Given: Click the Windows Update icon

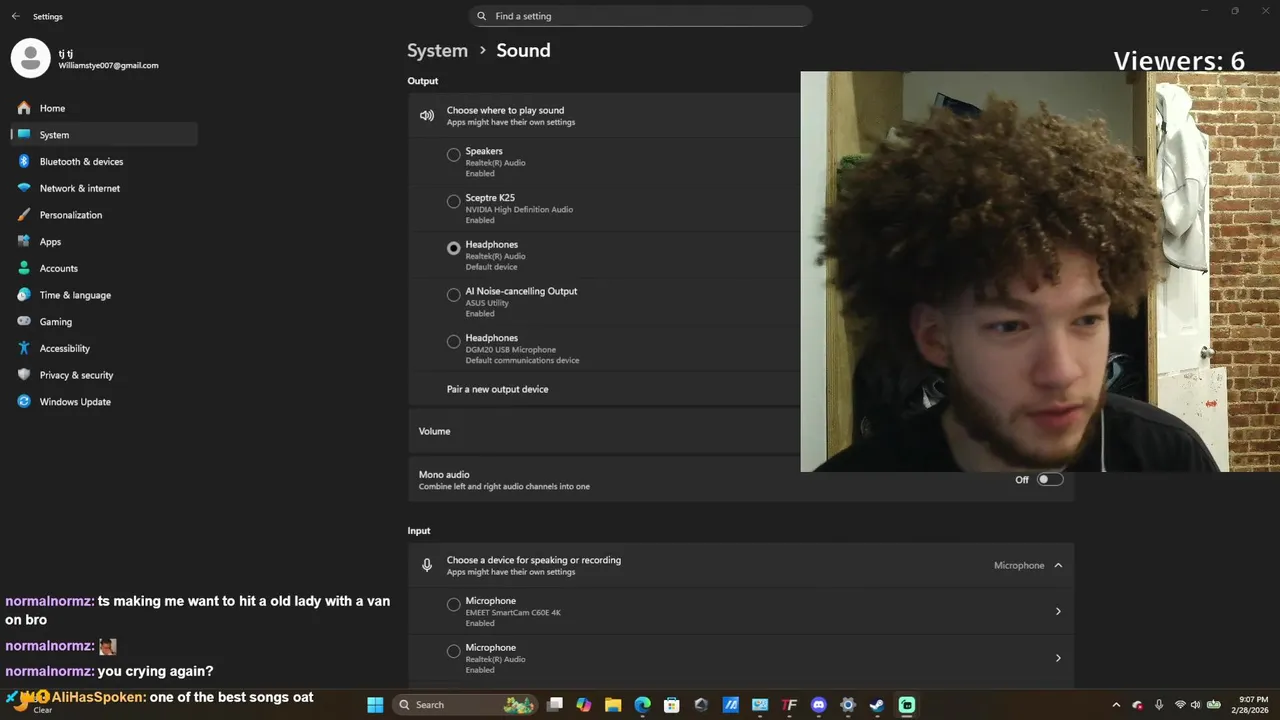Looking at the screenshot, I should coord(24,401).
